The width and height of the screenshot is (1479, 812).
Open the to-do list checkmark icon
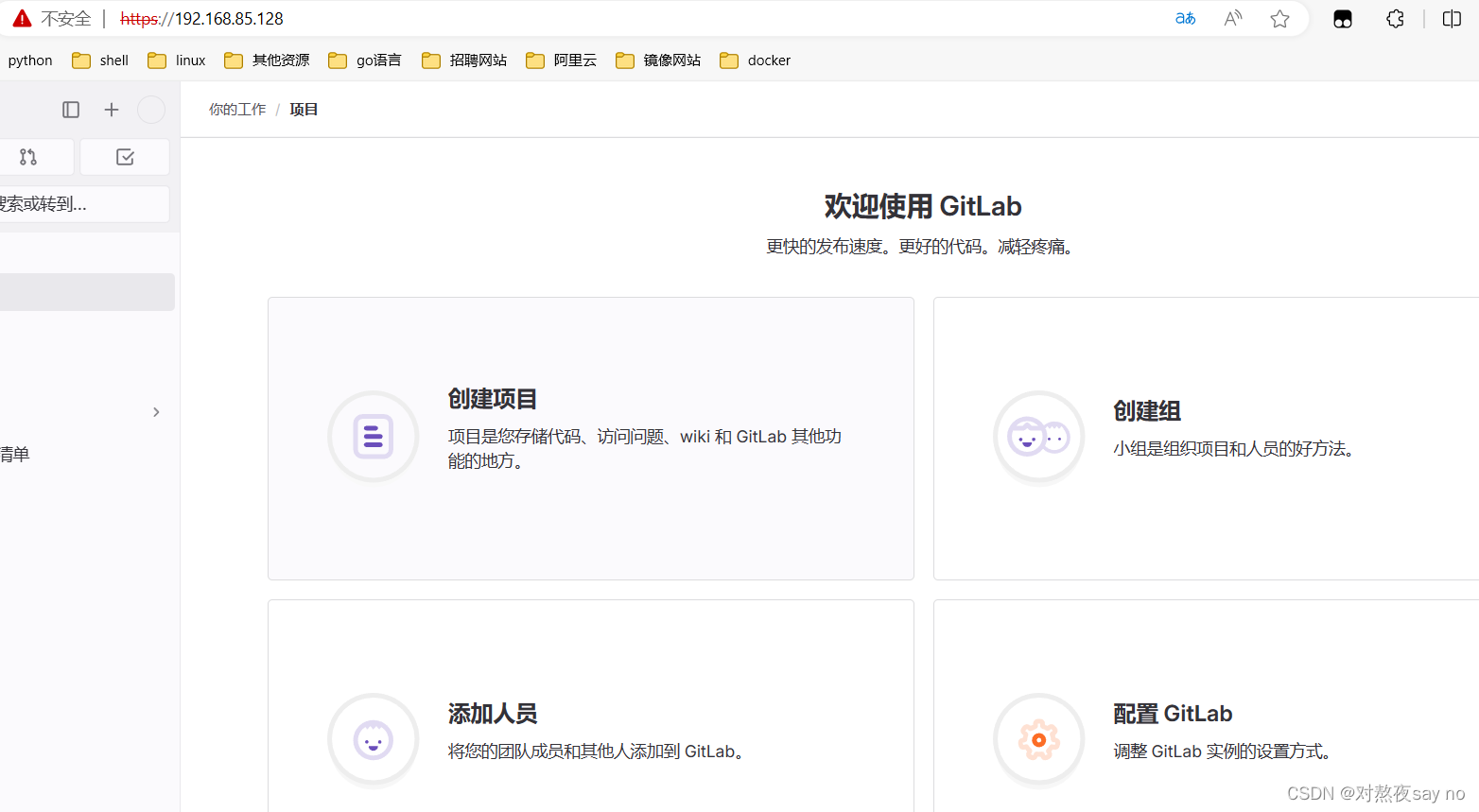pyautogui.click(x=125, y=157)
